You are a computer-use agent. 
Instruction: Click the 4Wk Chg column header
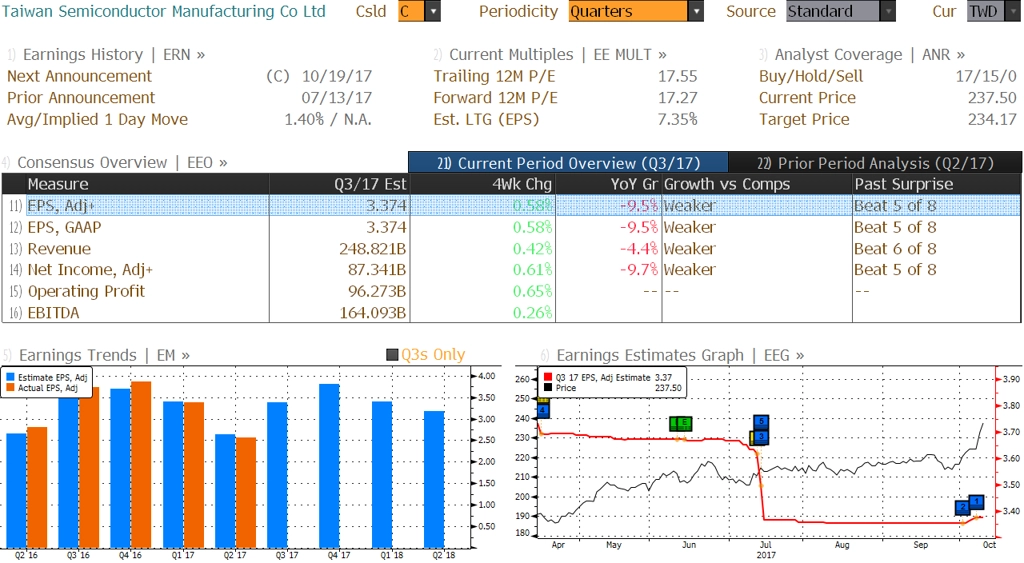pos(482,184)
